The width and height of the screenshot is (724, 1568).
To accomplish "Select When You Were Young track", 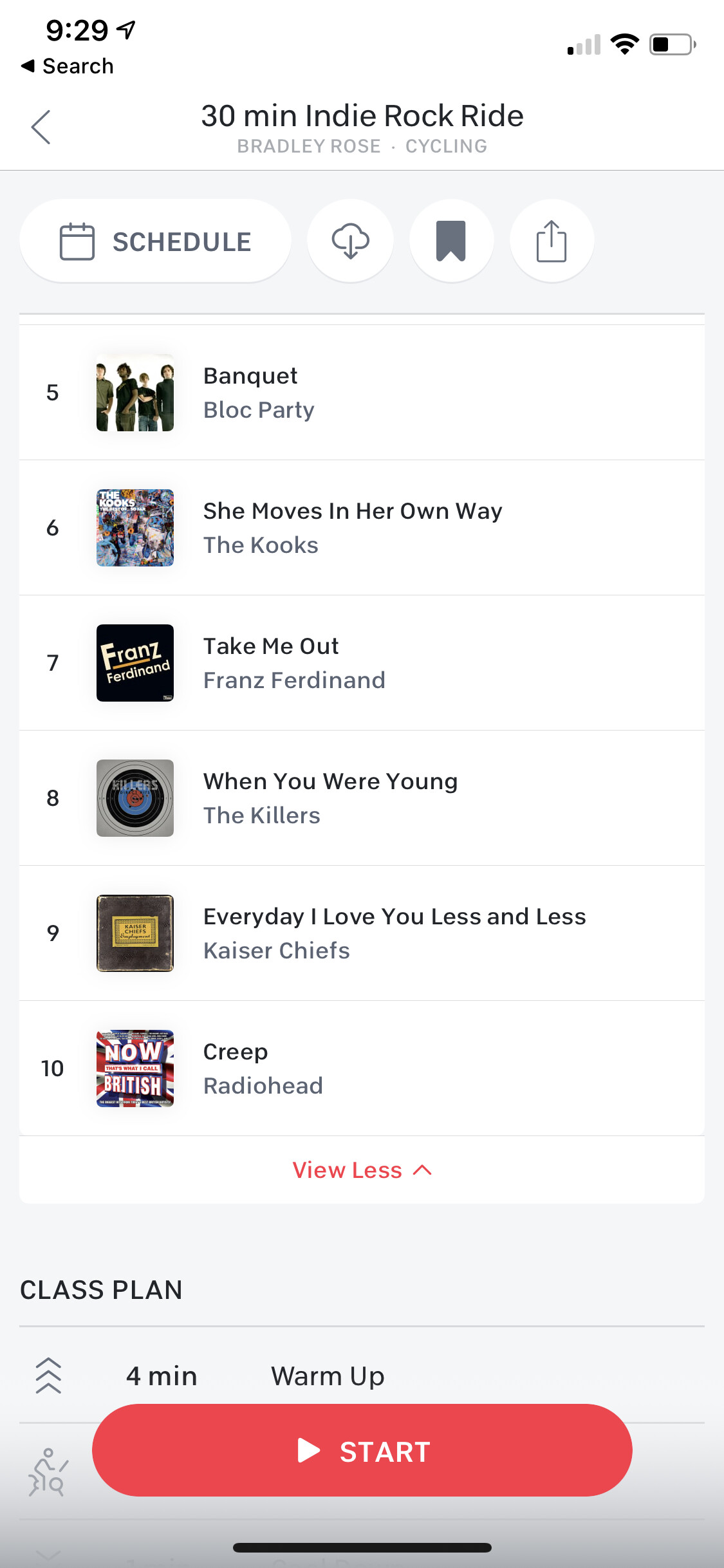I will click(330, 798).
